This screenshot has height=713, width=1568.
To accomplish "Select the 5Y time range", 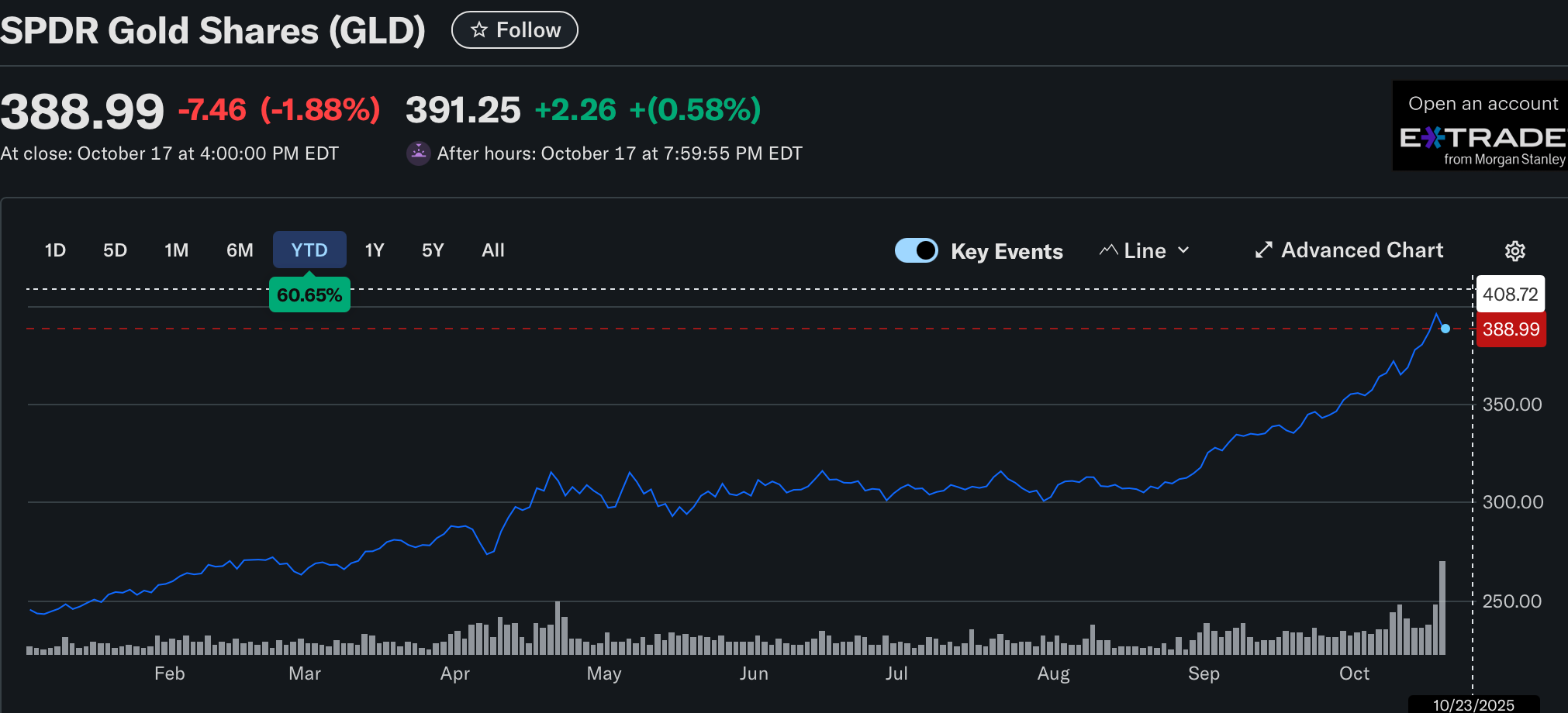I will pyautogui.click(x=433, y=250).
